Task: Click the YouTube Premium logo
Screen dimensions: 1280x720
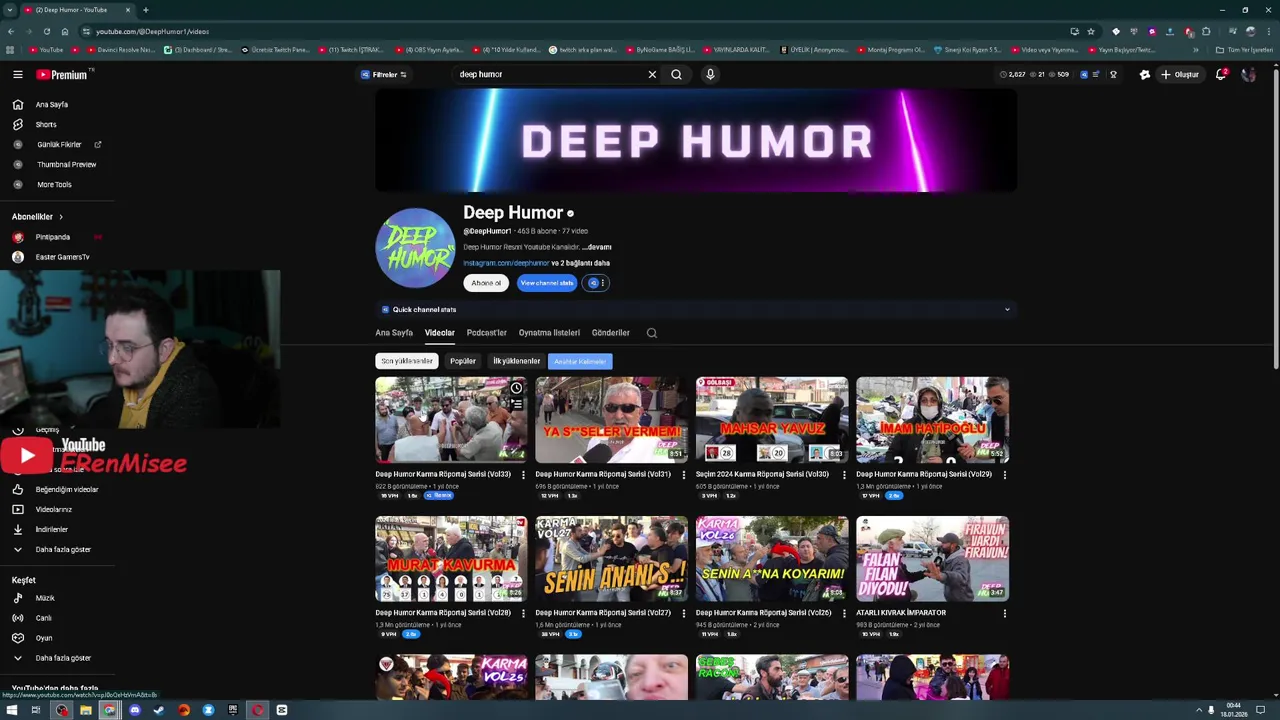Action: (63, 74)
